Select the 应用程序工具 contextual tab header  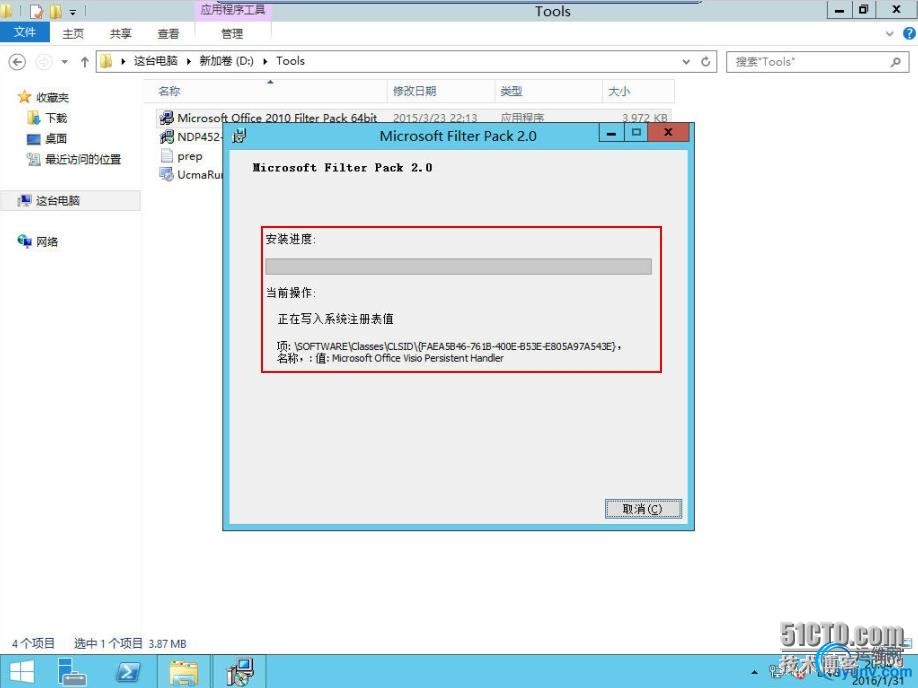coord(232,10)
